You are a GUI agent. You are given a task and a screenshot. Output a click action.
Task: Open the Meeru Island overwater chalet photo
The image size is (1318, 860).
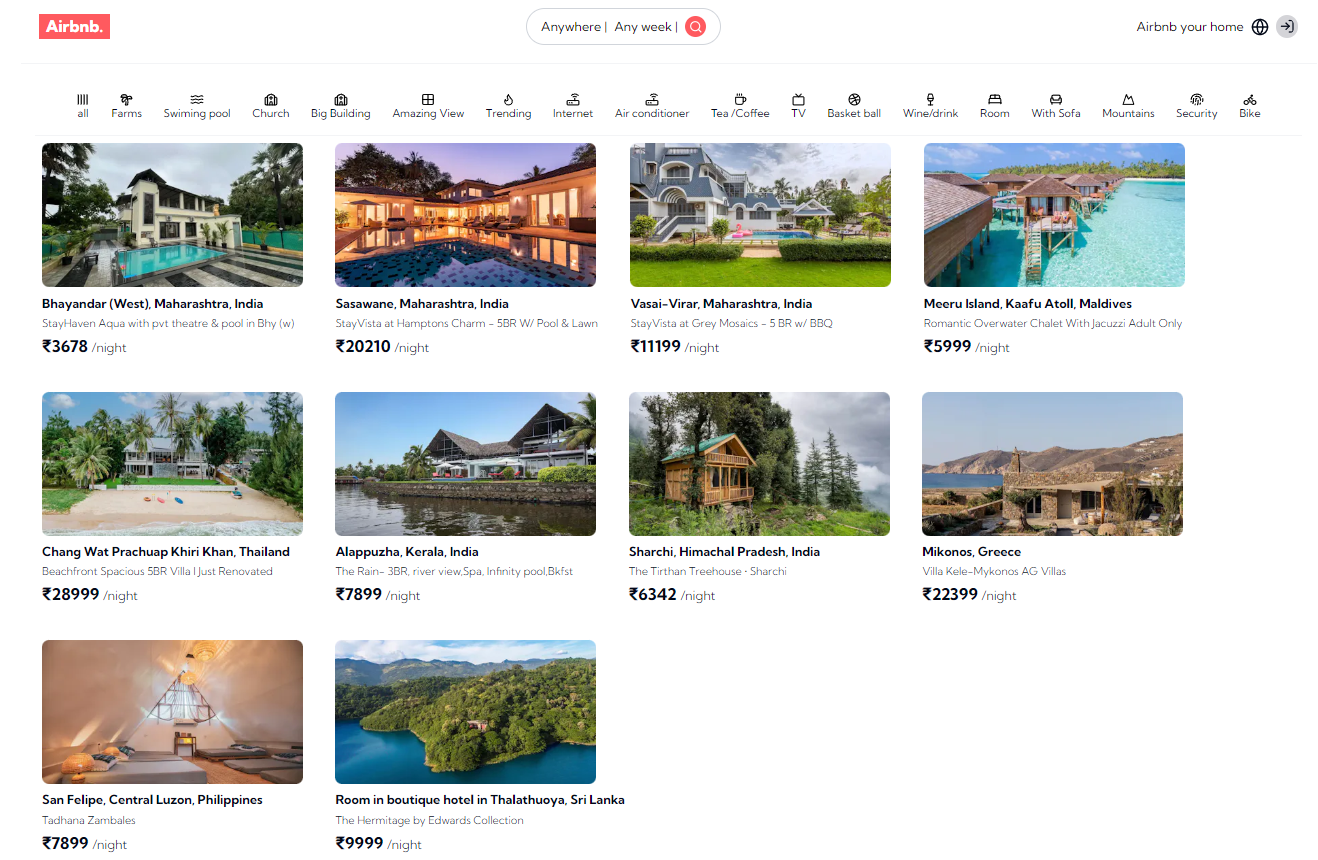click(x=1054, y=215)
